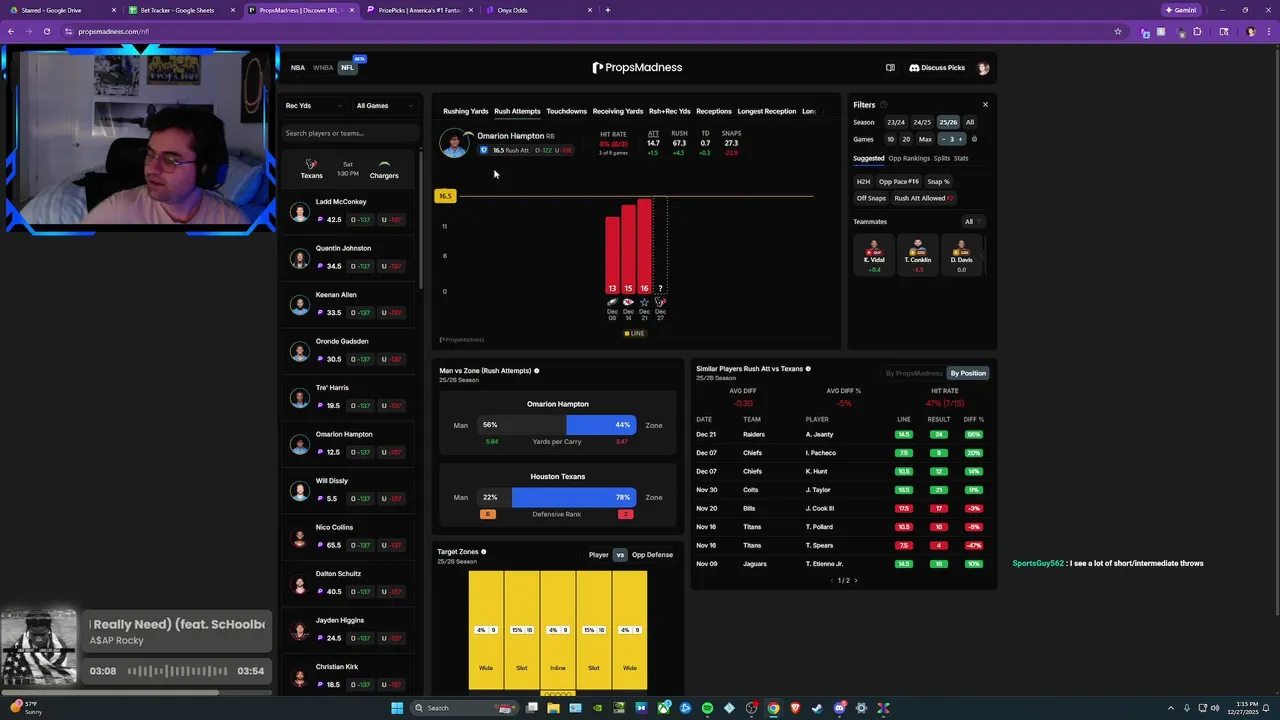Expand the Rec Yds stat dropdown

(314, 106)
